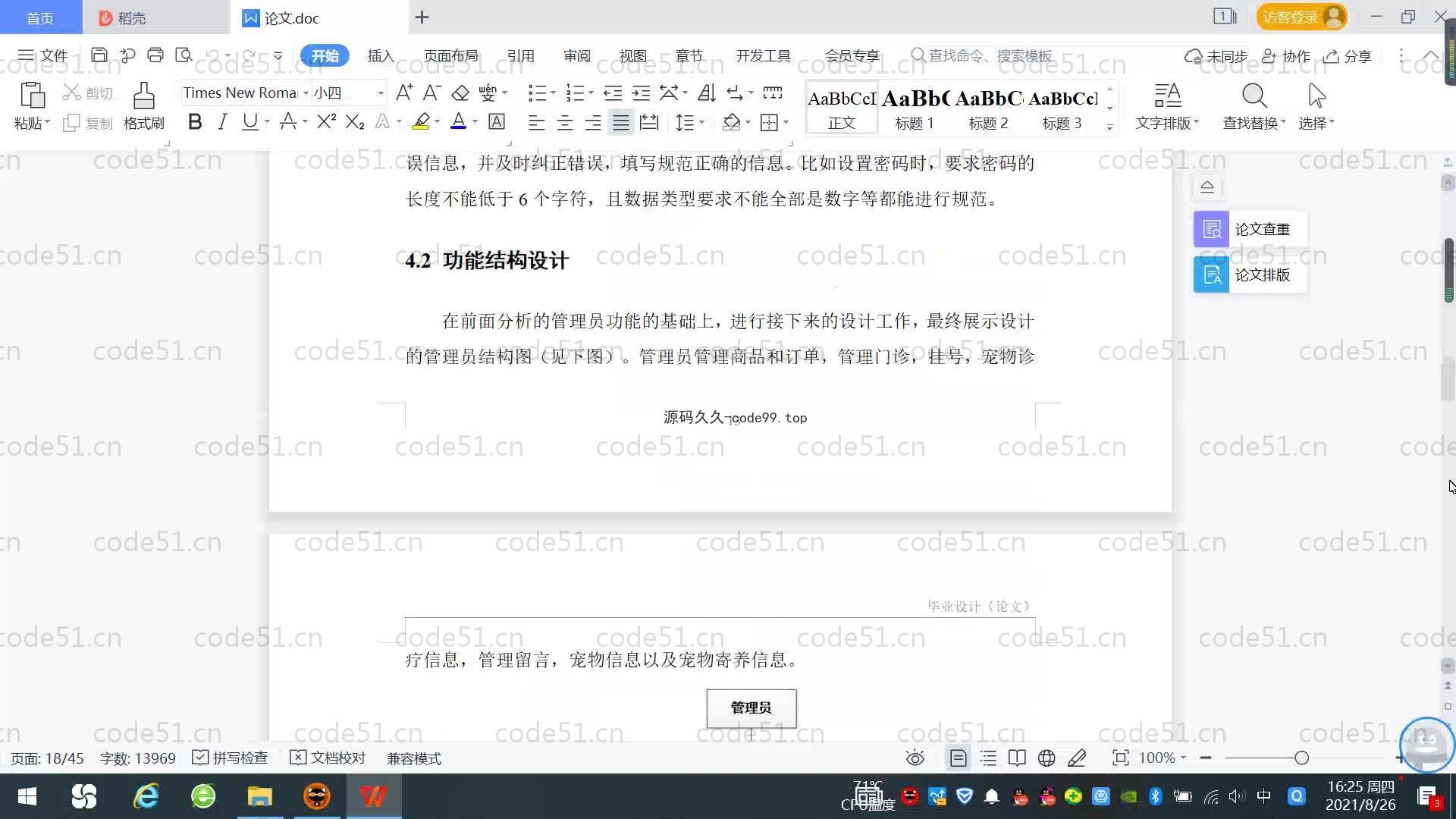Apply the yellow highlight color
Image resolution: width=1456 pixels, height=819 pixels.
pyautogui.click(x=422, y=122)
